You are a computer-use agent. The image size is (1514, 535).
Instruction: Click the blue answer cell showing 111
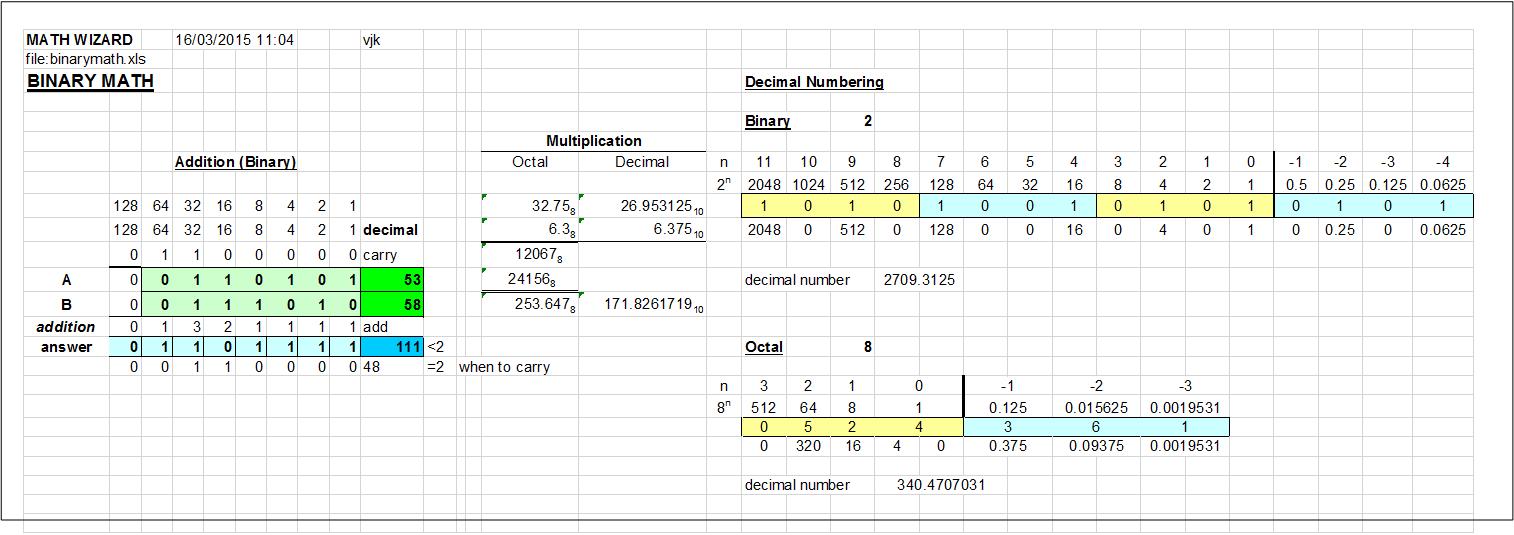[392, 347]
